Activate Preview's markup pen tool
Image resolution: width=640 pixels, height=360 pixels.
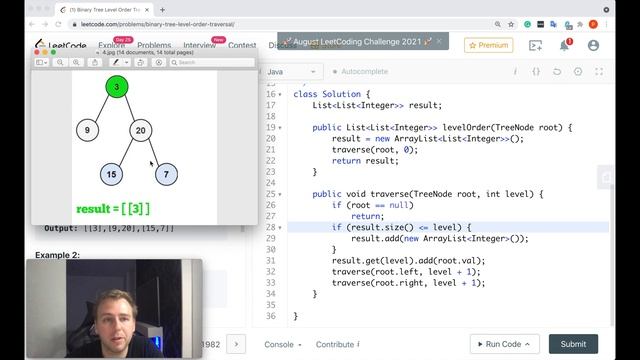116,62
